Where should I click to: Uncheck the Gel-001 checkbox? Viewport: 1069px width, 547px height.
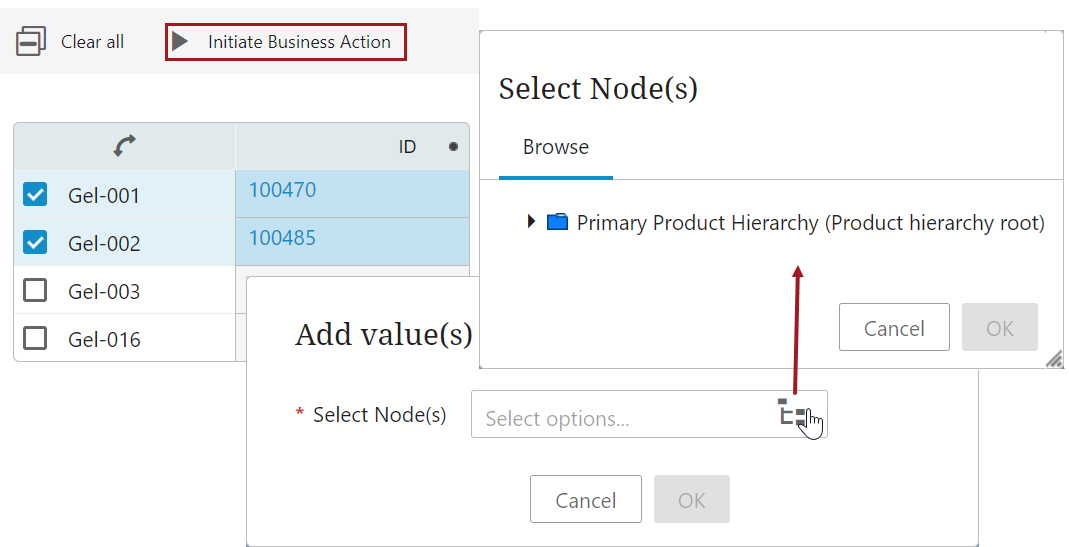pyautogui.click(x=35, y=195)
